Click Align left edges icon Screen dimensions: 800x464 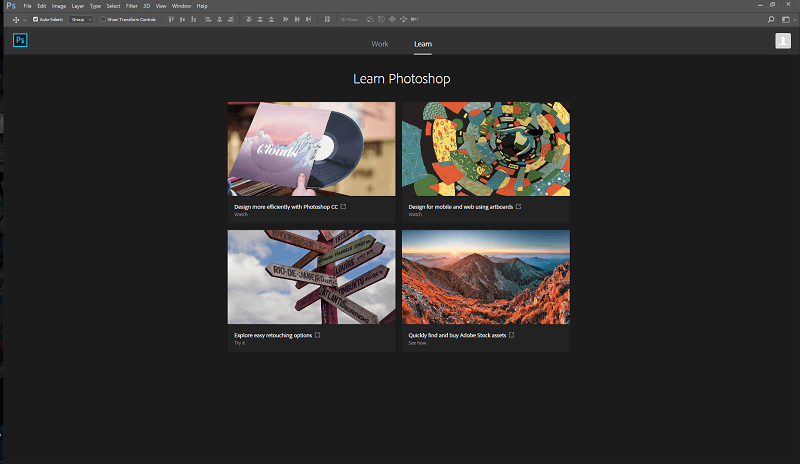208,19
